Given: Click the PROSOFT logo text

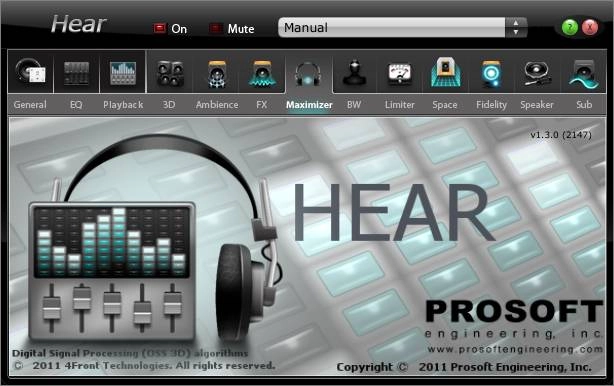Looking at the screenshot, I should point(514,311).
